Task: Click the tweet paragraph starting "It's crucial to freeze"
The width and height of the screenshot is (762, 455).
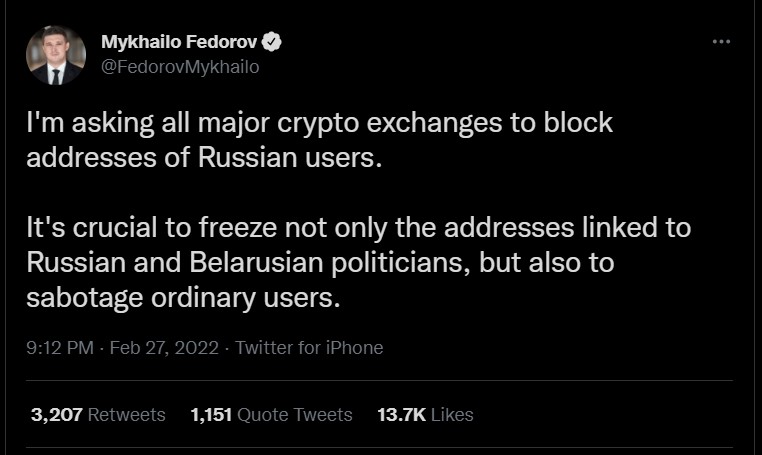Action: coord(359,262)
